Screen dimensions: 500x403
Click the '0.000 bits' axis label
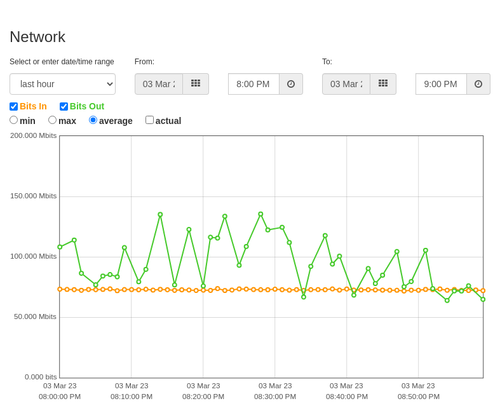point(41,377)
